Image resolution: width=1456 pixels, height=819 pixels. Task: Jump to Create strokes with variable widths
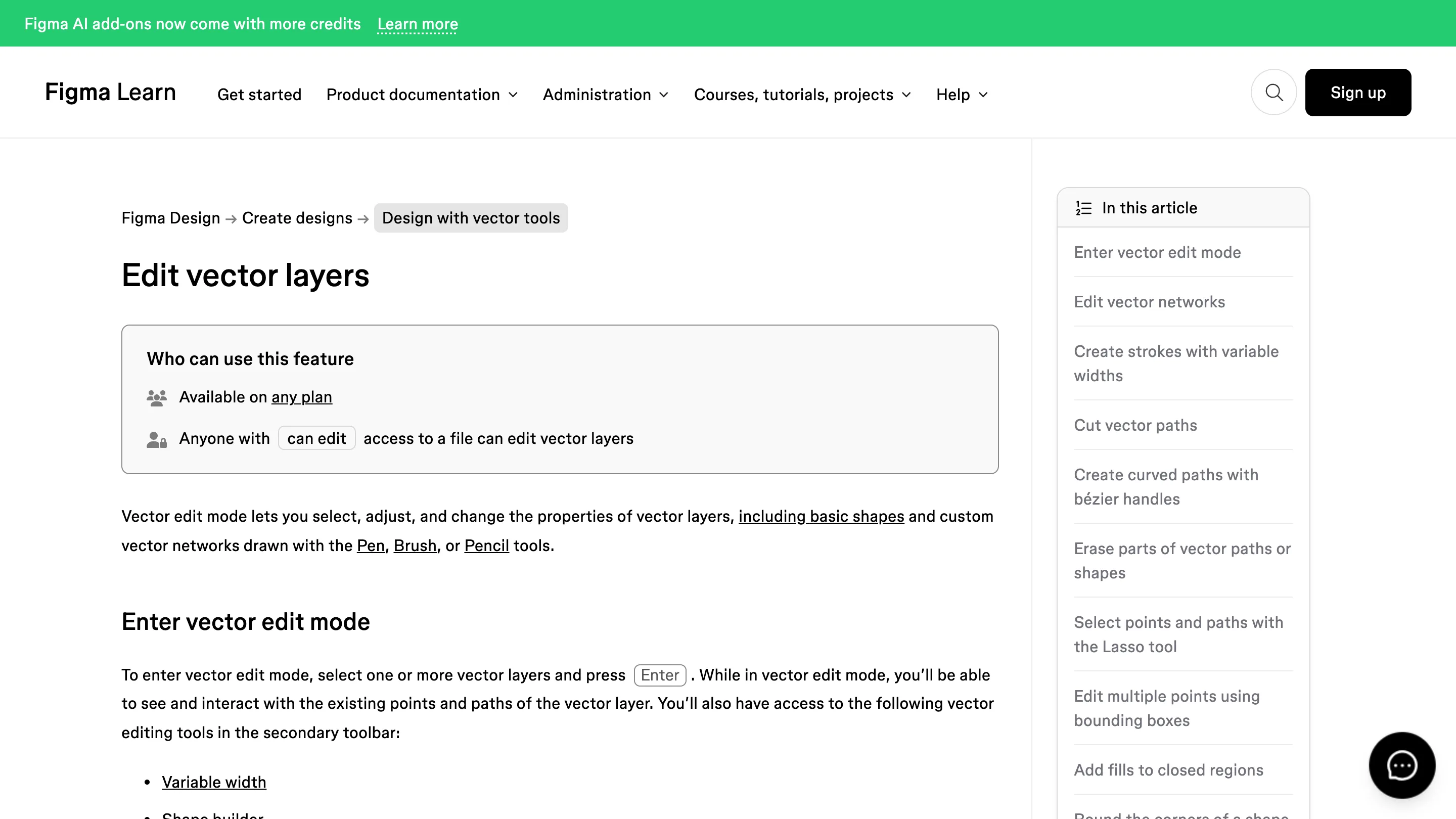pos(1175,363)
